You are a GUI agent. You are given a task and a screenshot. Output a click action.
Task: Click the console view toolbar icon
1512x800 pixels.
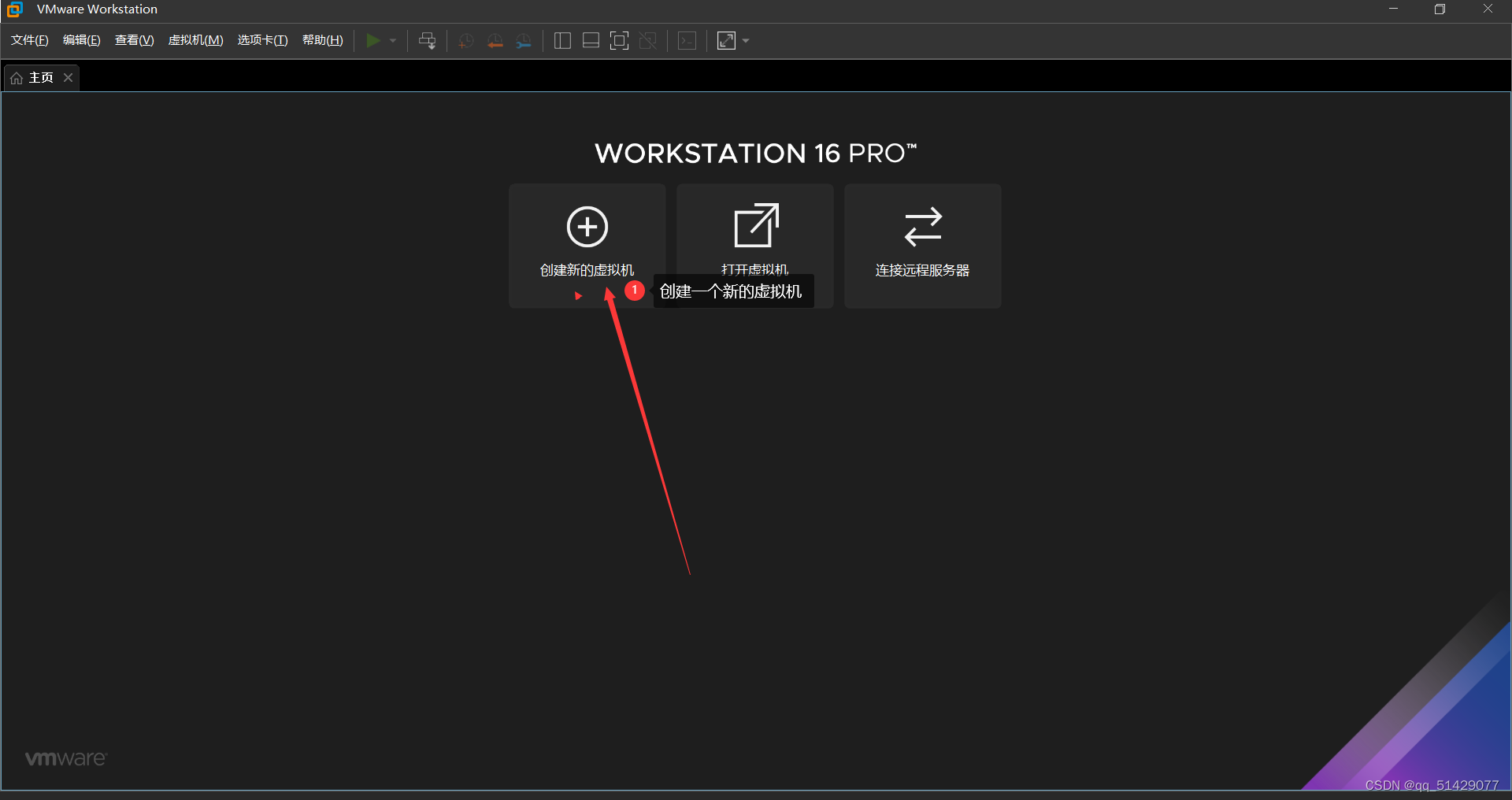tap(687, 41)
